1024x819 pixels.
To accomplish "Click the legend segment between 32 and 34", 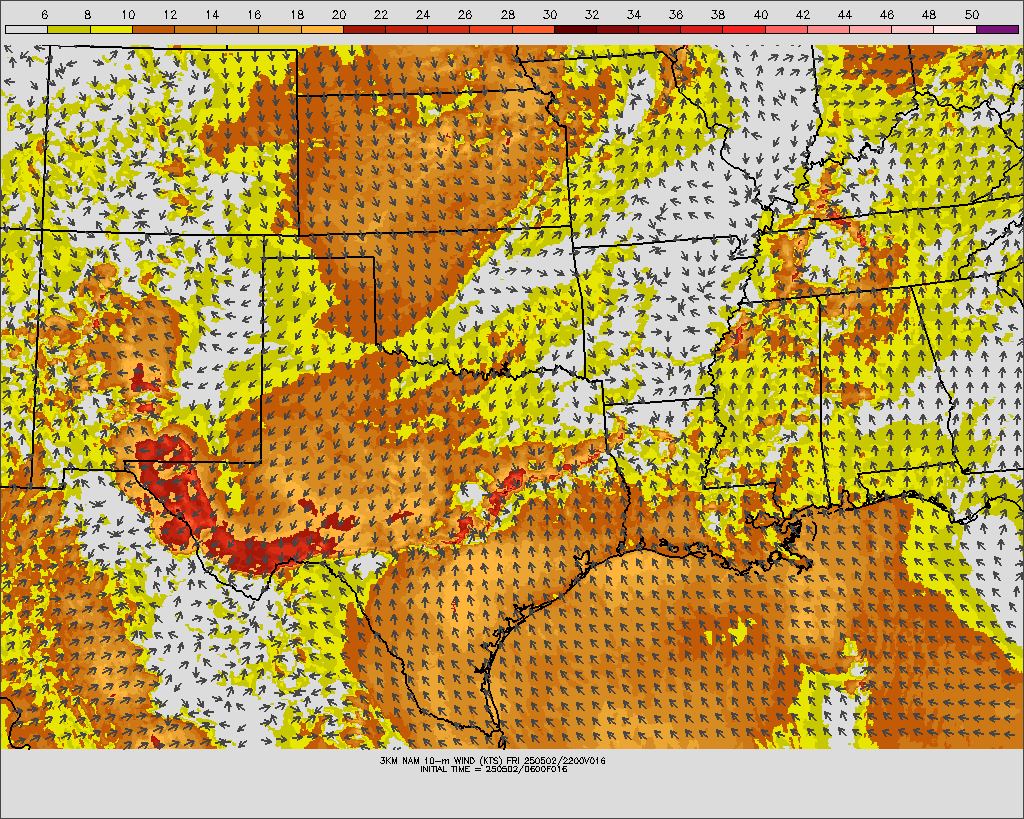I will 617,29.
